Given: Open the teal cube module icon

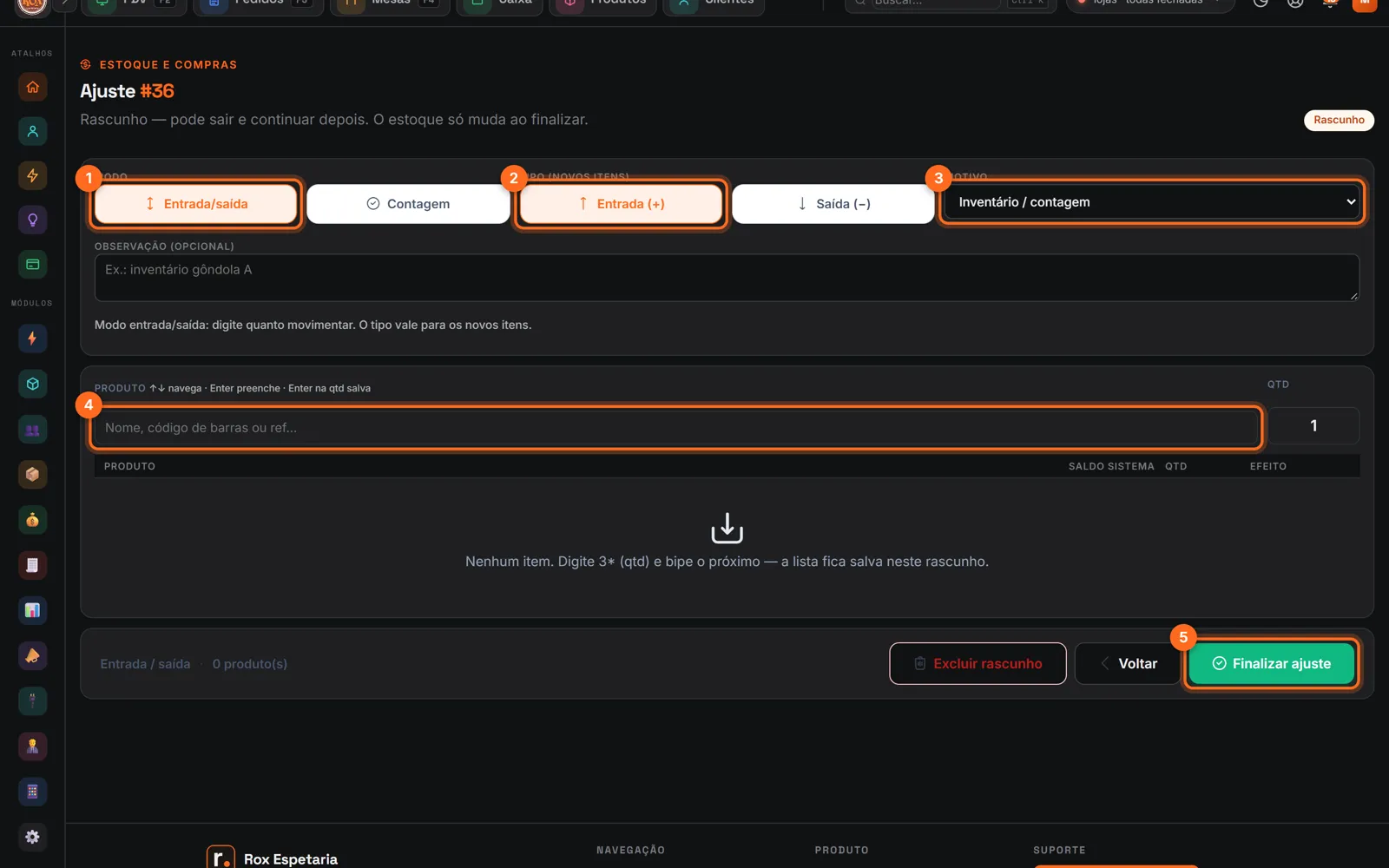Looking at the screenshot, I should coord(32,384).
